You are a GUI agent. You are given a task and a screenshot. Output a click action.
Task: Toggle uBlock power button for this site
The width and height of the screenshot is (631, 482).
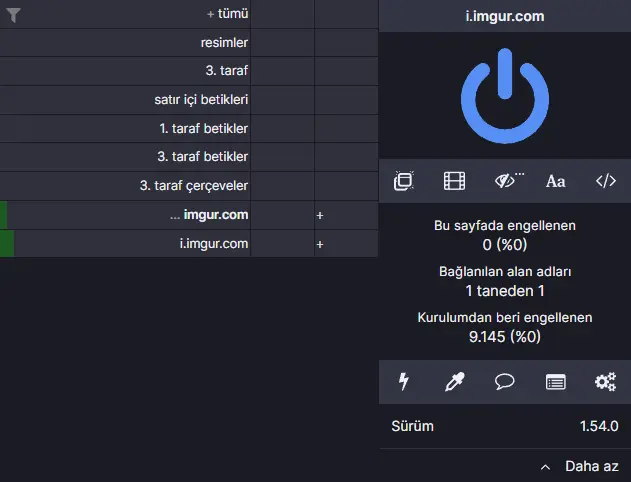click(x=505, y=96)
